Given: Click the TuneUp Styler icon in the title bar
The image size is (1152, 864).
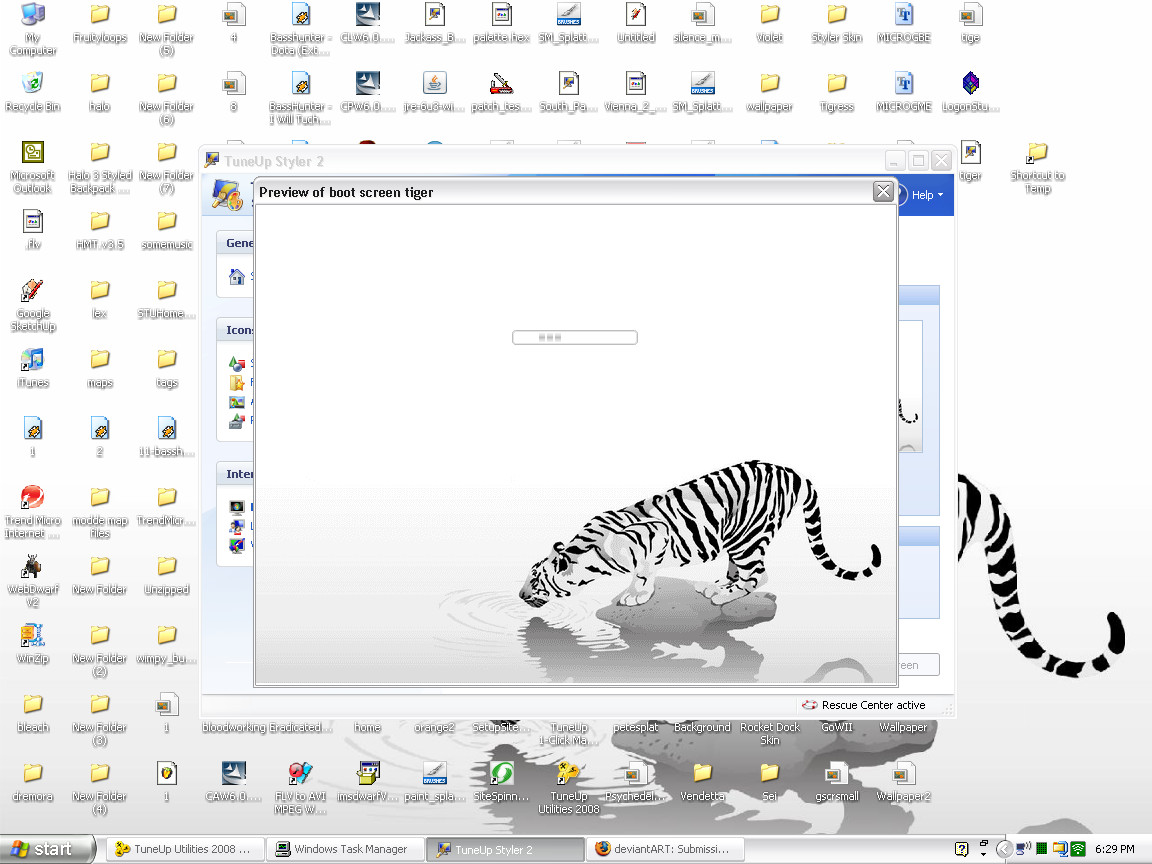Looking at the screenshot, I should (x=211, y=160).
